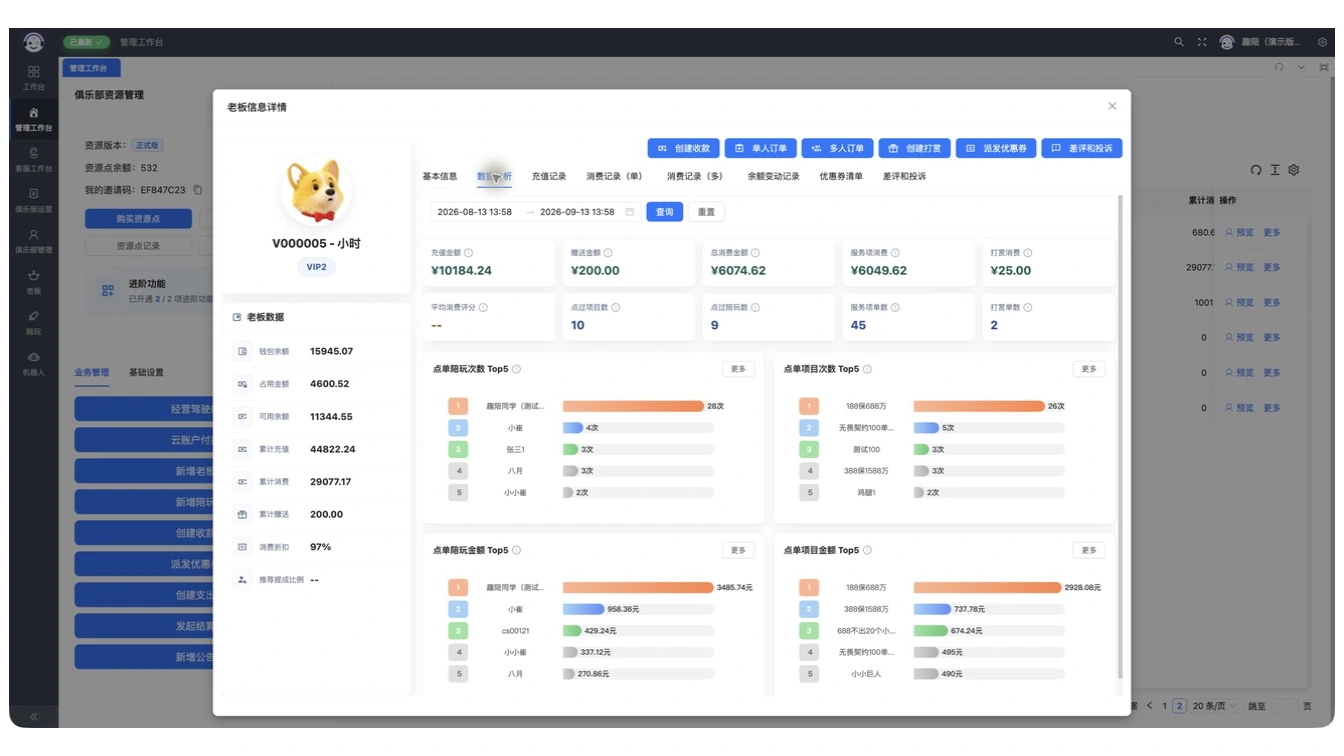Click refresh icon above background table

(1256, 170)
